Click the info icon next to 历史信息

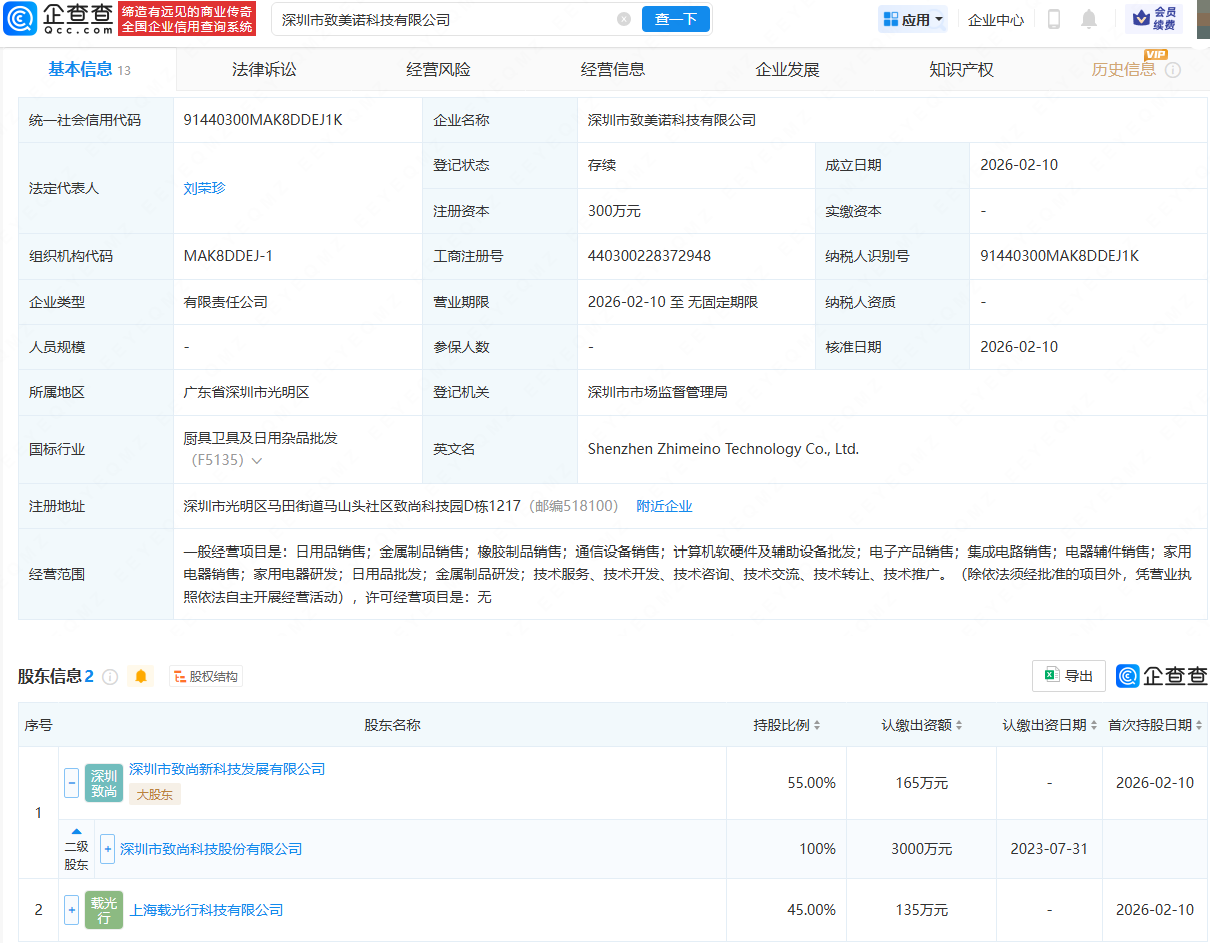[x=1173, y=70]
